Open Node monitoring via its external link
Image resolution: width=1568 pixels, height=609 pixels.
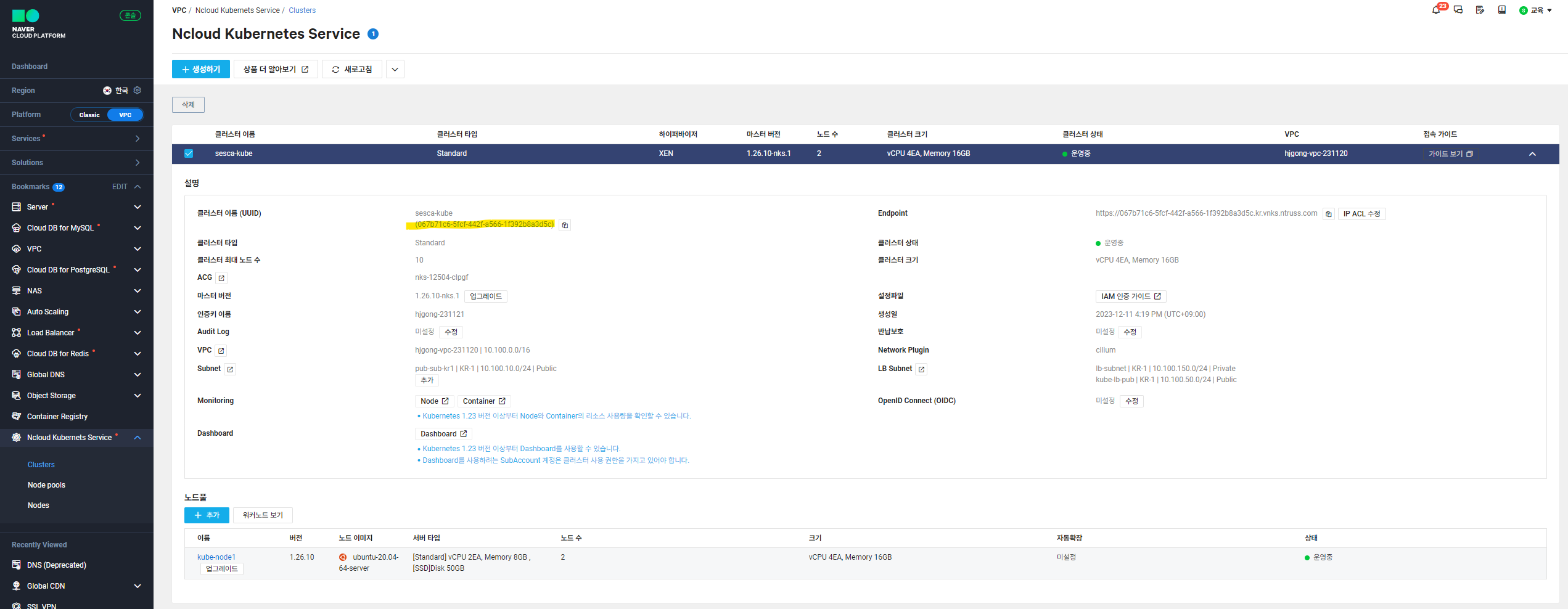click(434, 401)
